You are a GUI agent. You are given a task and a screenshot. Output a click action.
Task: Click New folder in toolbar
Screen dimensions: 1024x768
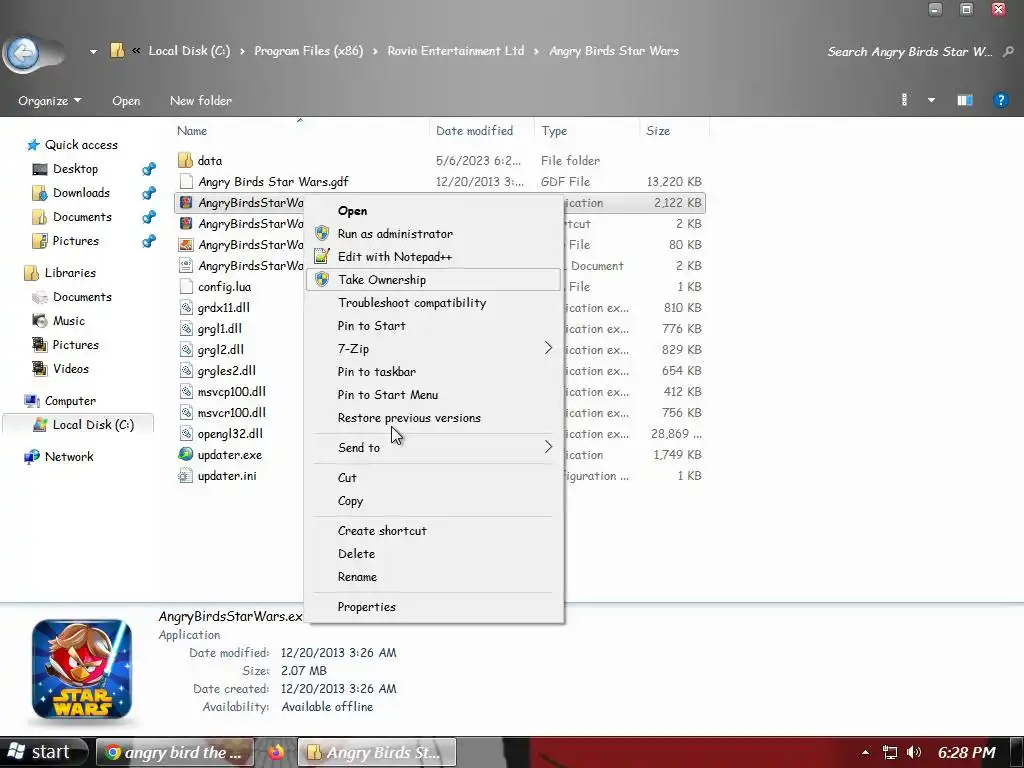point(200,101)
